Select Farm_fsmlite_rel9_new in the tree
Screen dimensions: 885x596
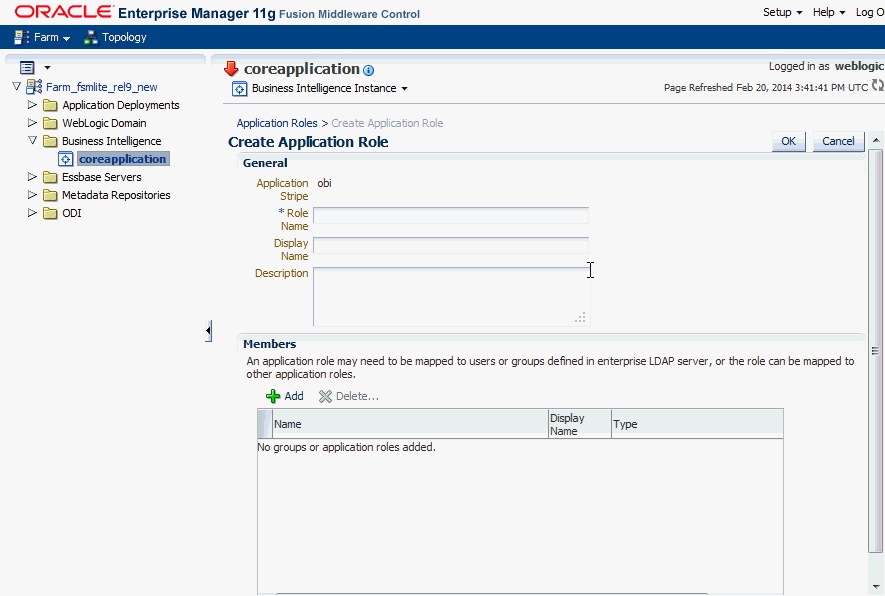[102, 87]
